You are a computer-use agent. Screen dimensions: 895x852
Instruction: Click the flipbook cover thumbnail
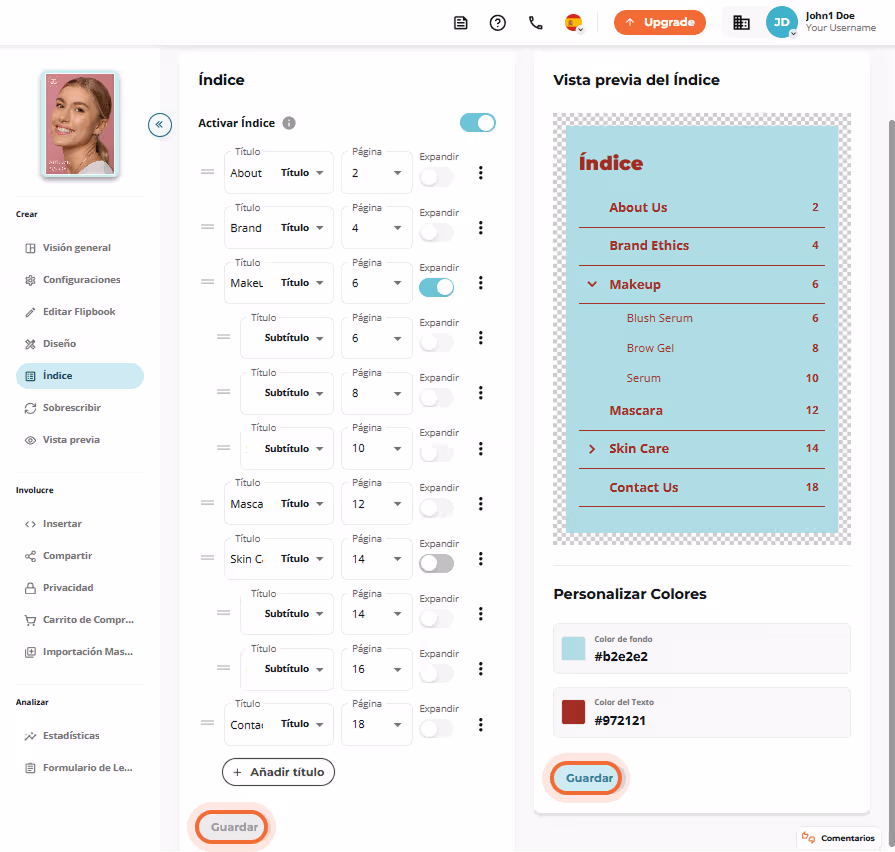coord(80,124)
